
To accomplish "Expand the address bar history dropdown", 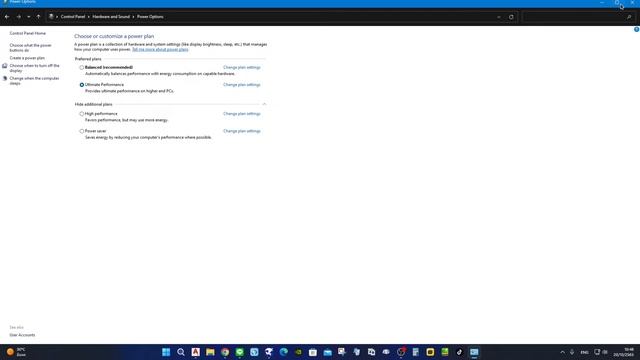I will [x=499, y=17].
